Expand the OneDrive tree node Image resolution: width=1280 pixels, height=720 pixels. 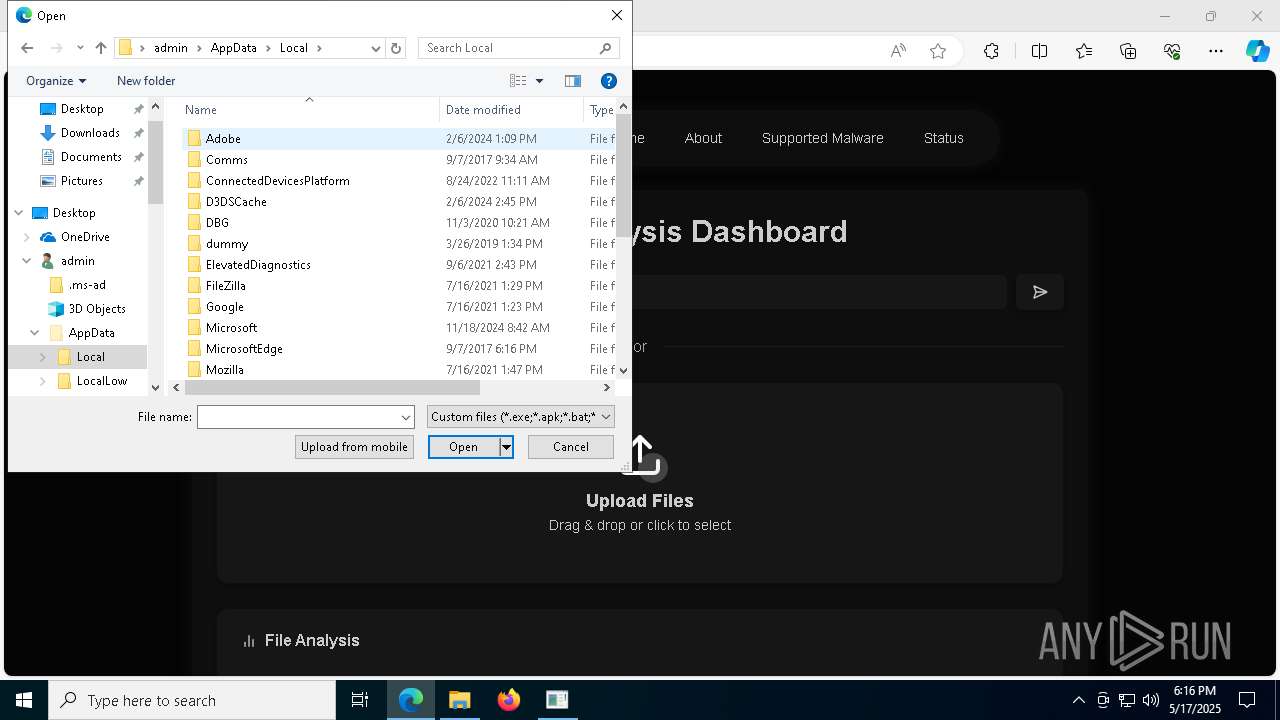coord(27,237)
